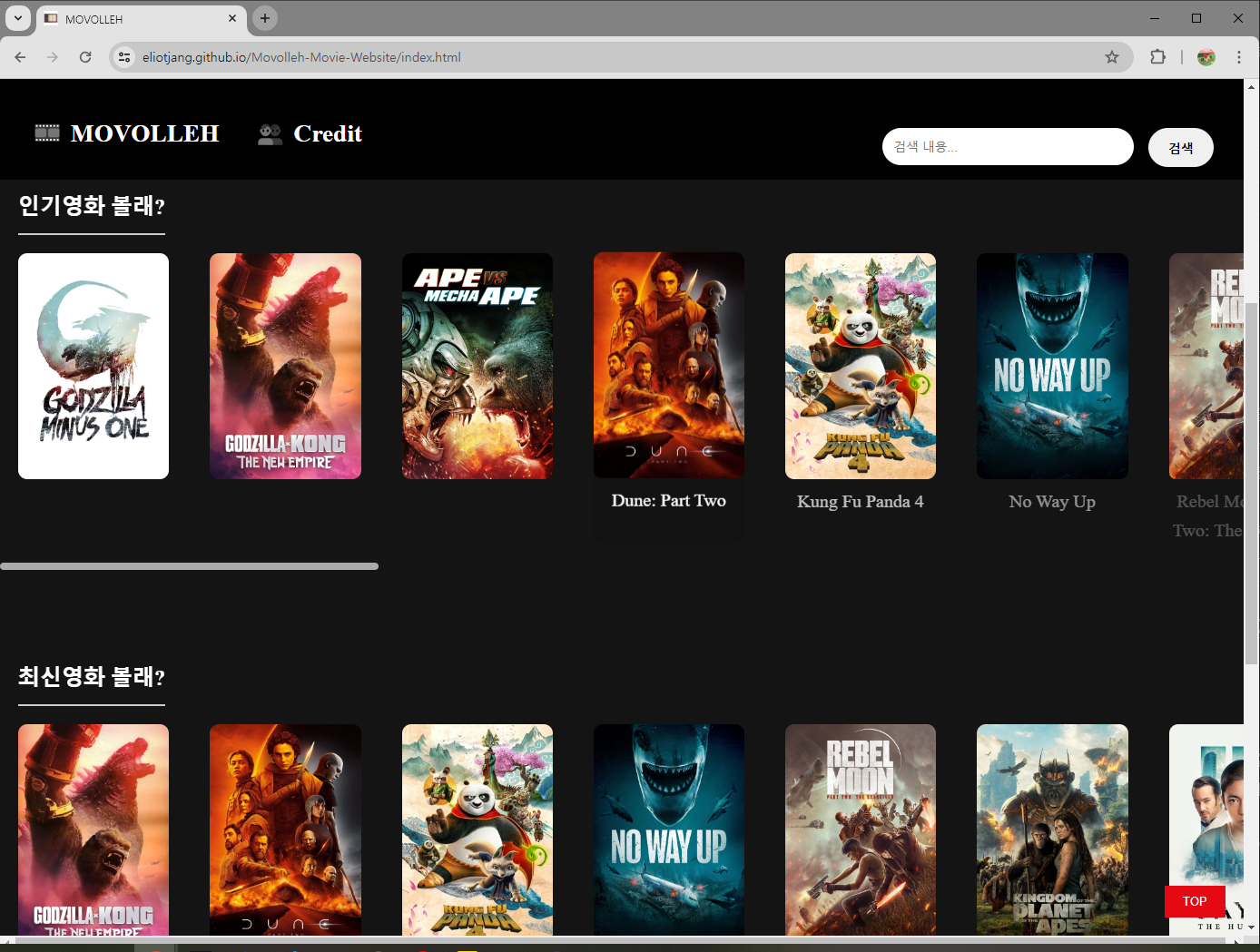This screenshot has width=1260, height=952.
Task: Click the 'Kung Fu Panda 4' title text
Action: pyautogui.click(x=861, y=502)
